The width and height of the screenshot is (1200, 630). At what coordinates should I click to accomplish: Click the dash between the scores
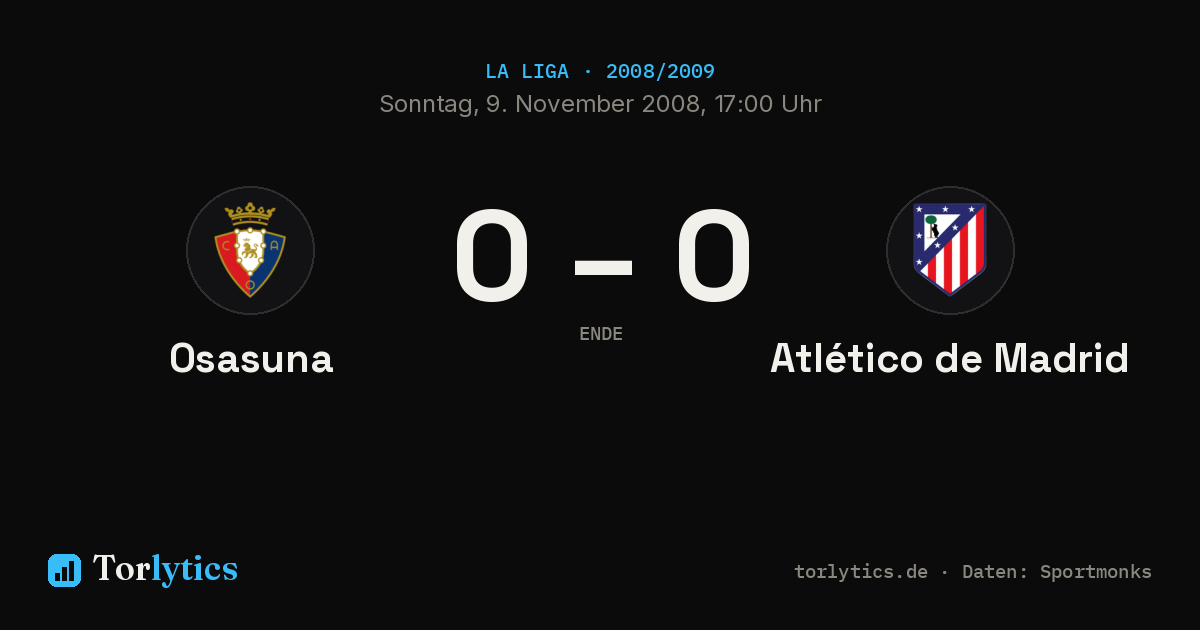[603, 267]
